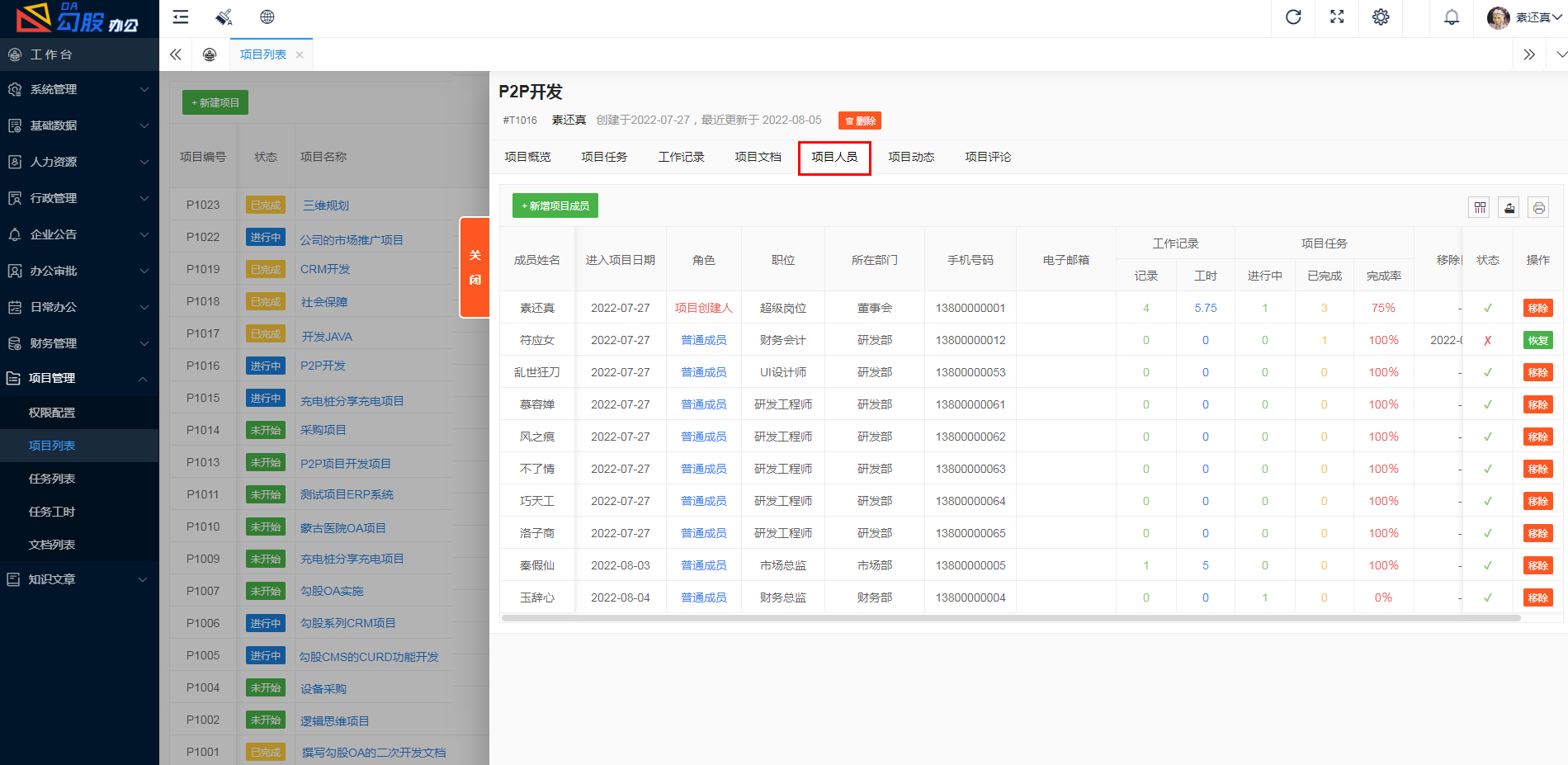
Task: Collapse 项目管理 menu
Action: point(79,378)
